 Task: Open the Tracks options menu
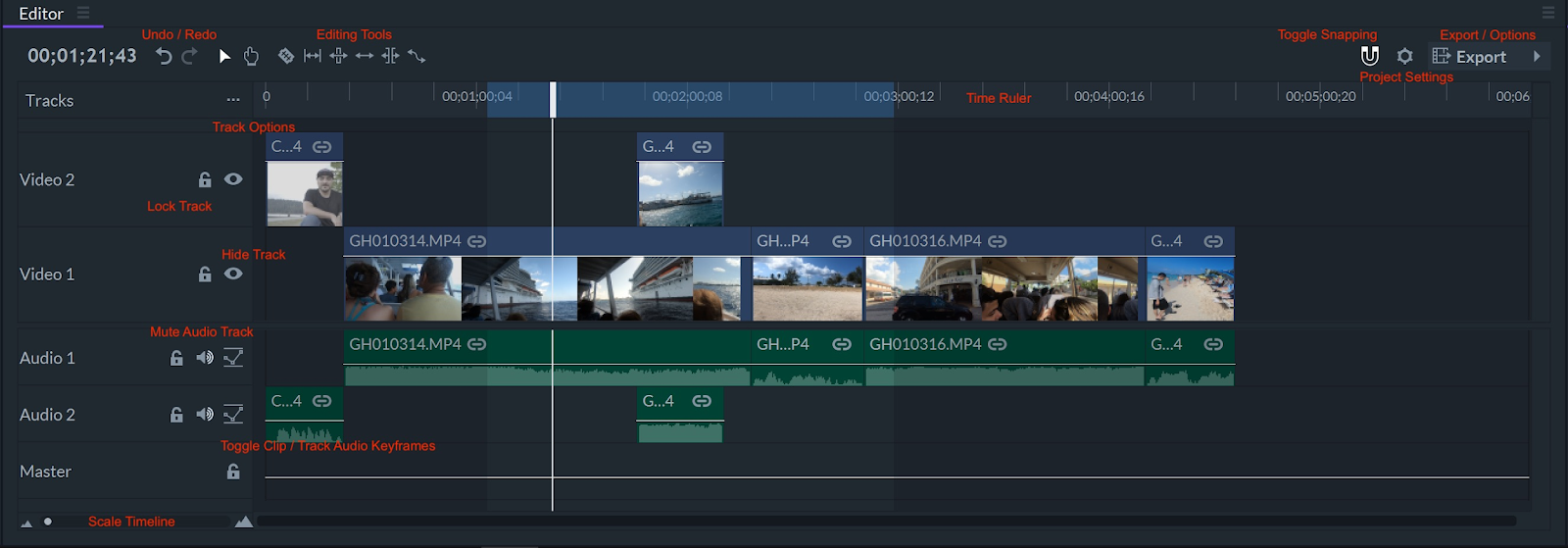233,100
